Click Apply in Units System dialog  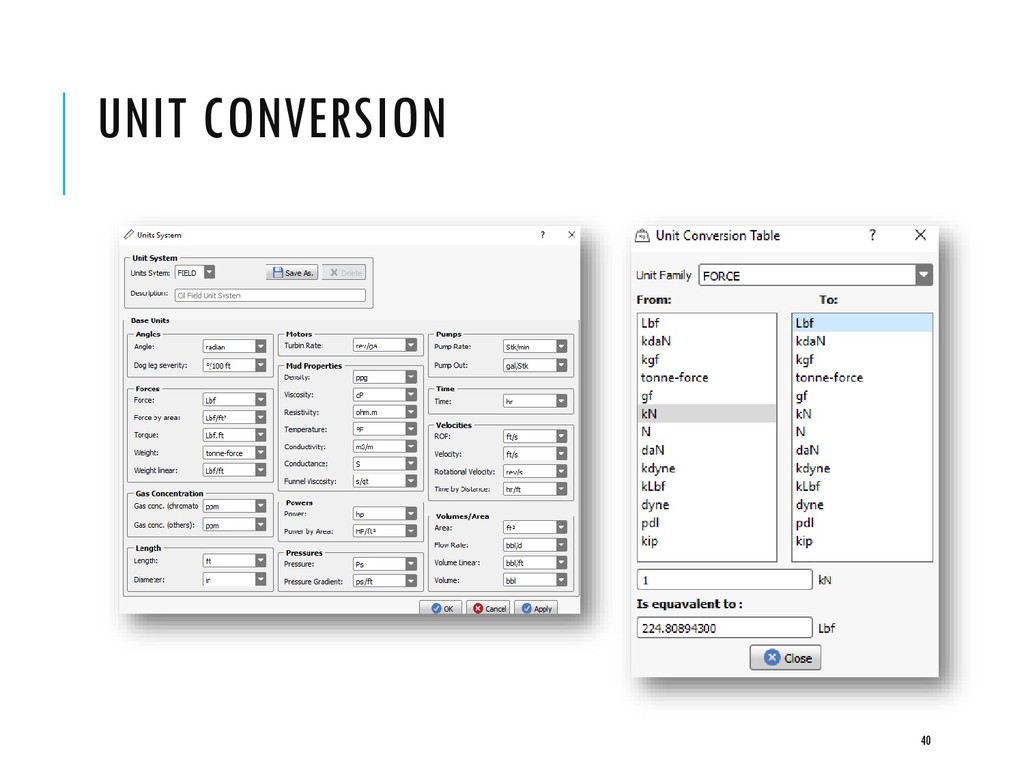click(x=536, y=608)
